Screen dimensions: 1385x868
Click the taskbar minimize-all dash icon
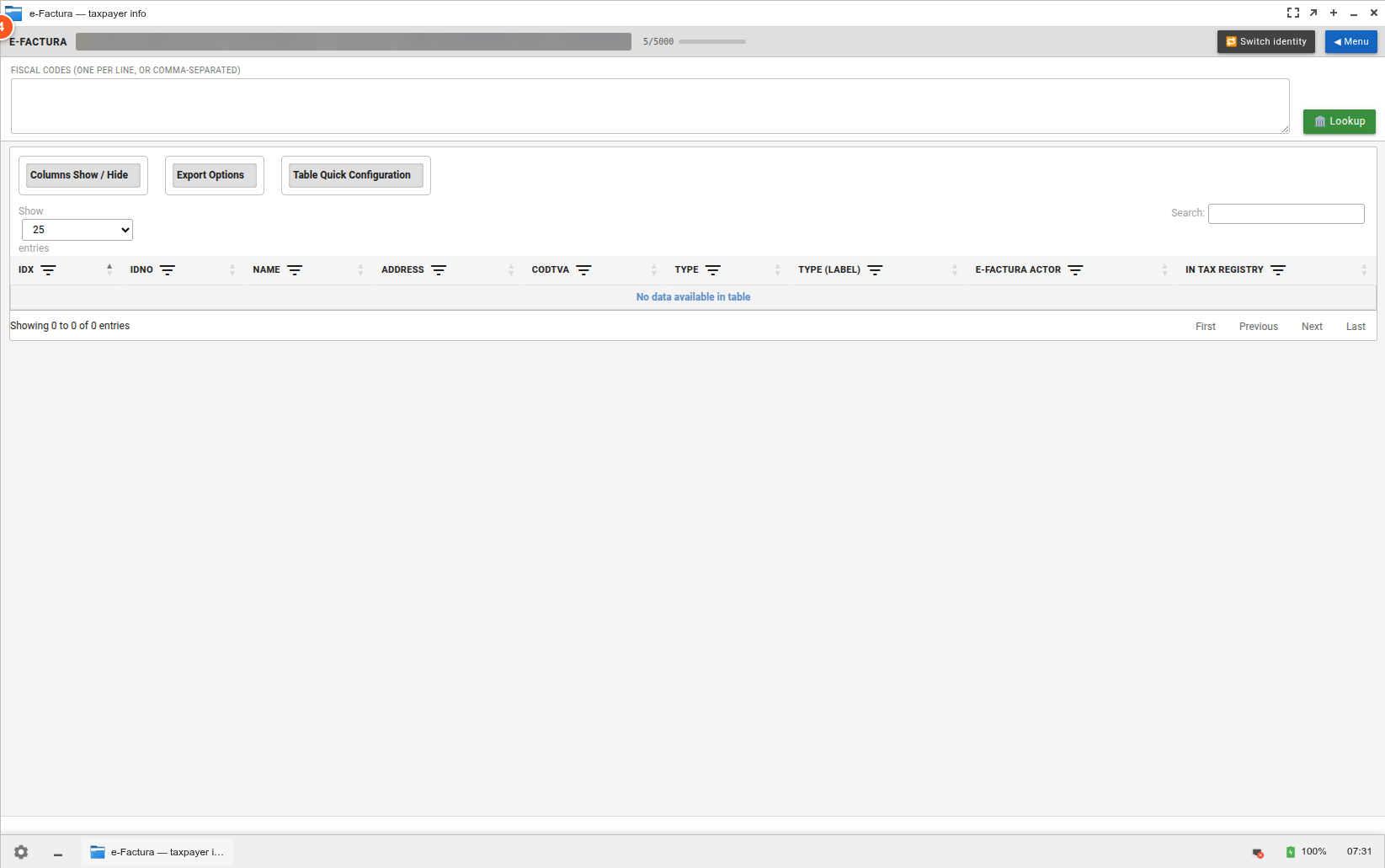[x=58, y=855]
